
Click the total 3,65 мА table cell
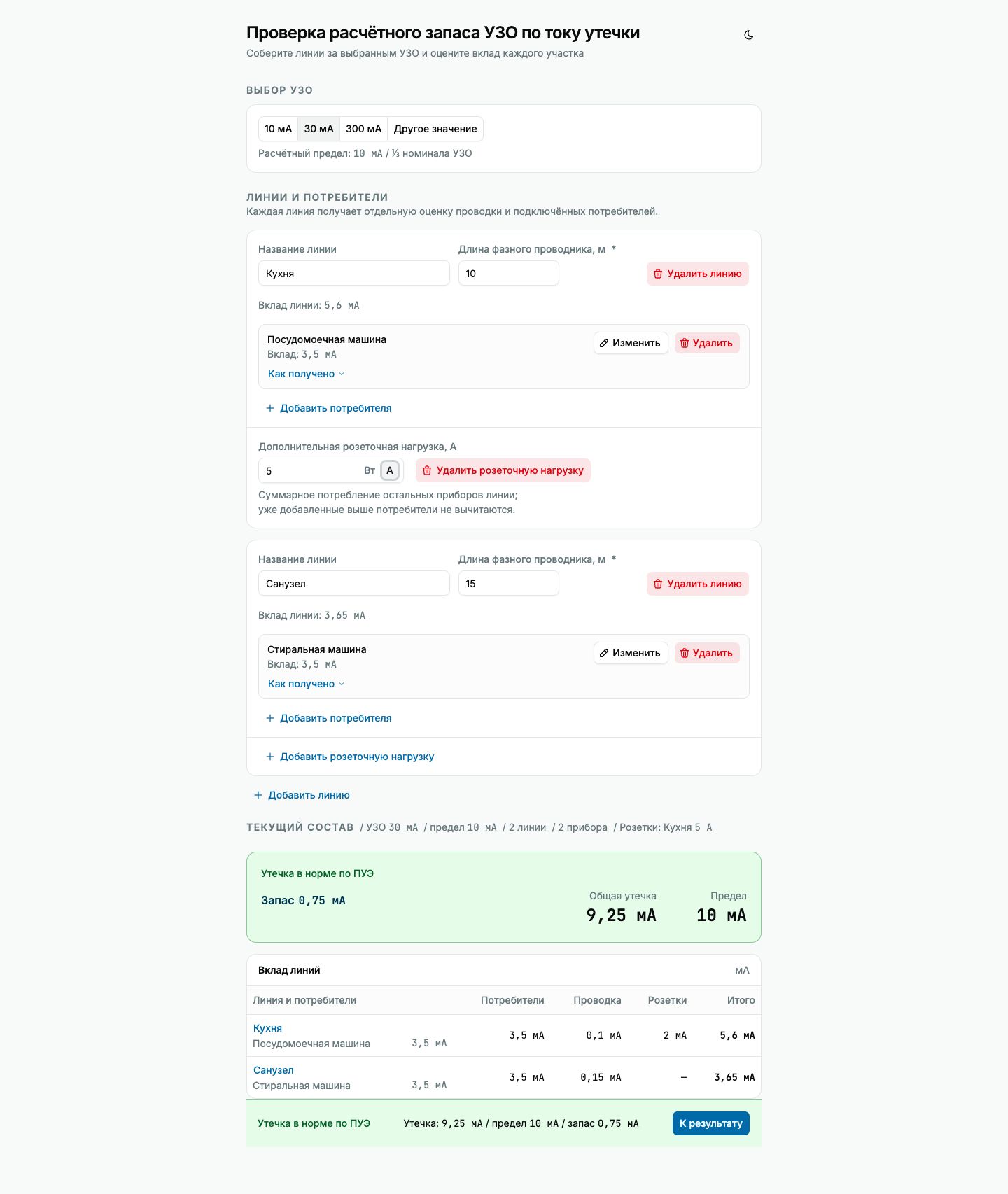pos(734,1077)
